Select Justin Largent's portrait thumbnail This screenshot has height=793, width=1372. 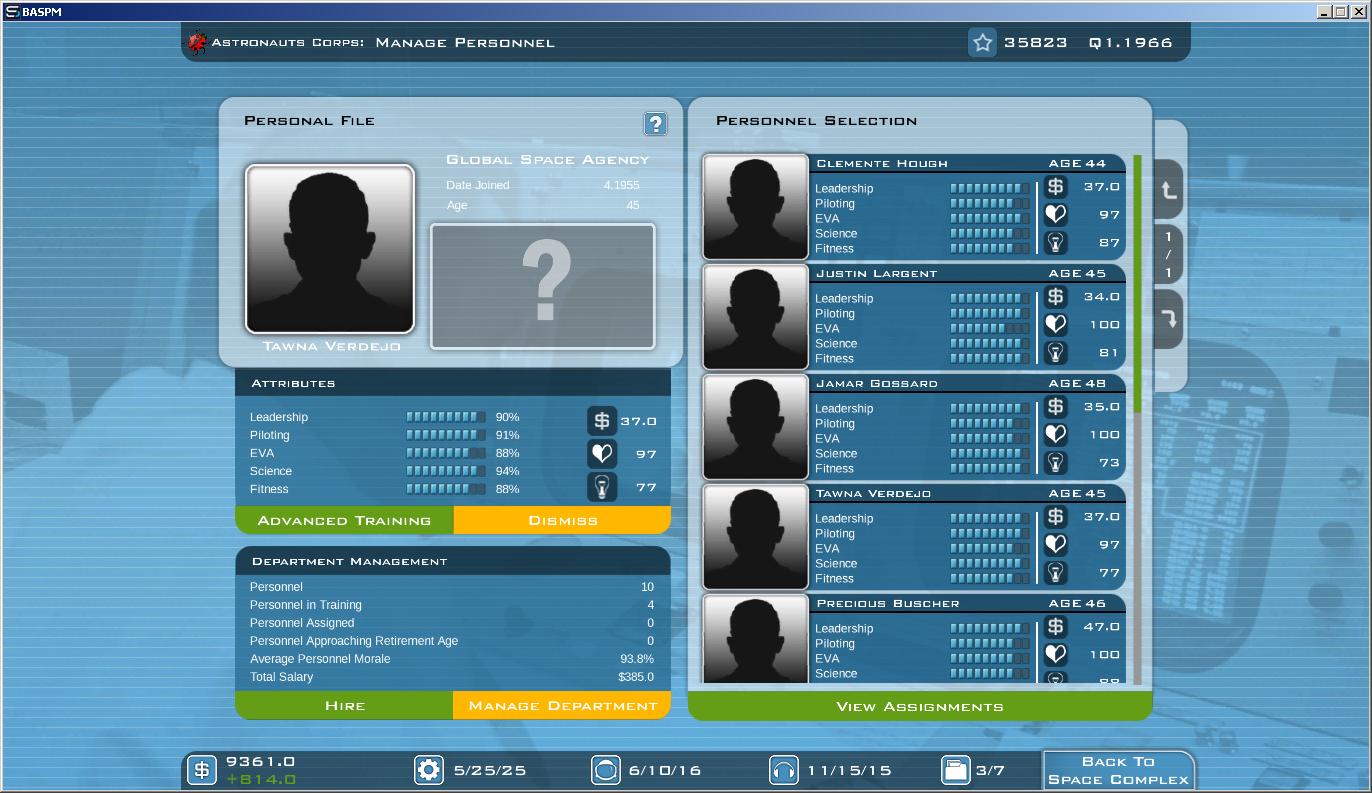point(756,317)
